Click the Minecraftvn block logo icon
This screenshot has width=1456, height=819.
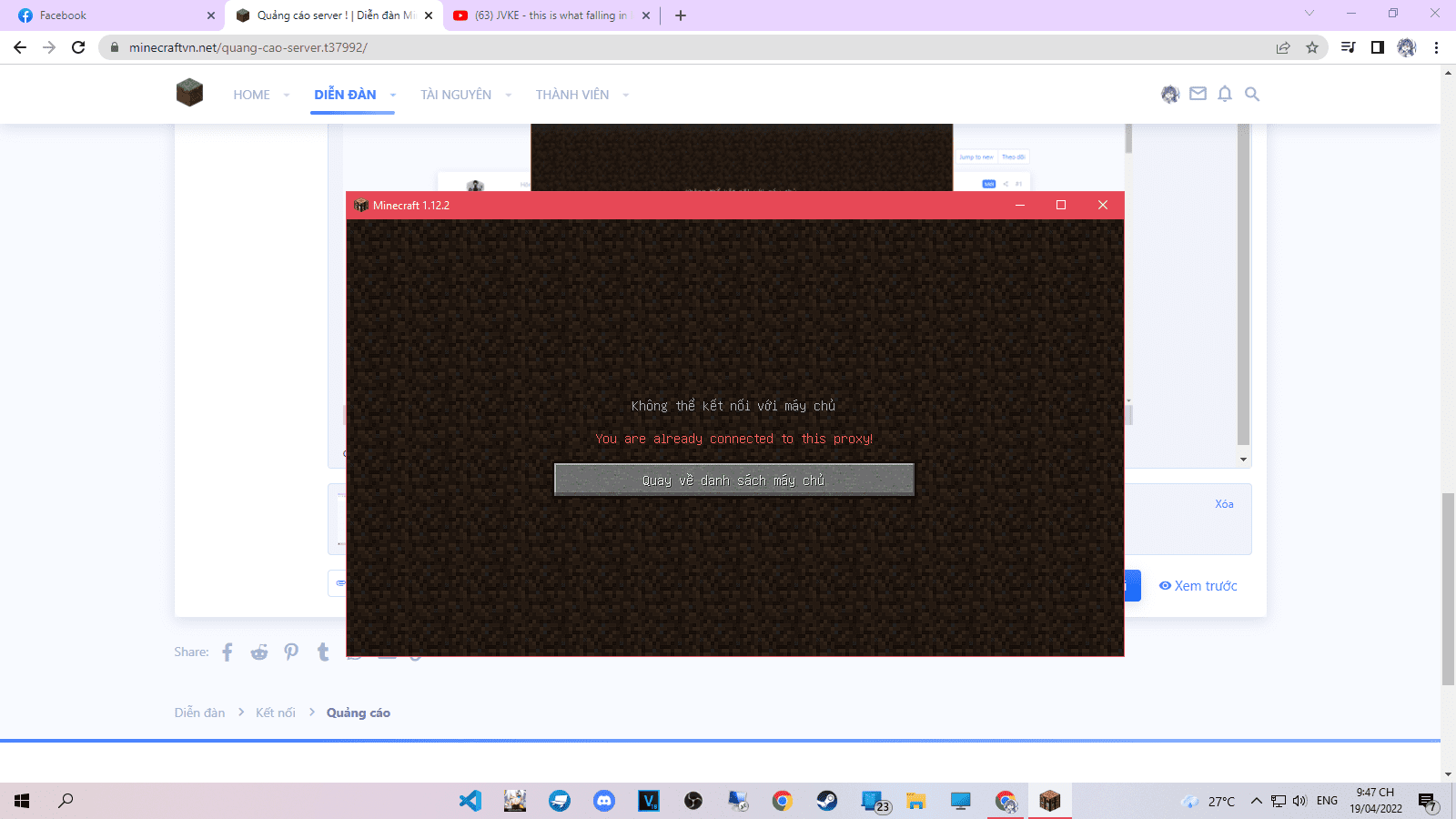pyautogui.click(x=189, y=93)
